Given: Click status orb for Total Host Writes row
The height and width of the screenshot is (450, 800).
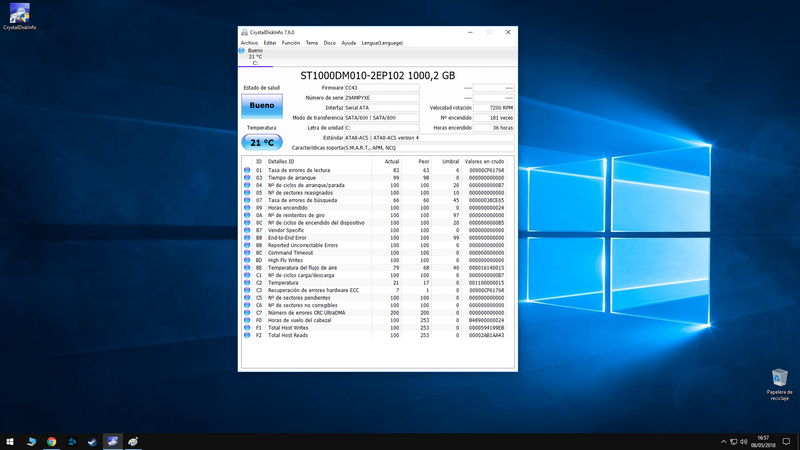Looking at the screenshot, I should pyautogui.click(x=247, y=328).
